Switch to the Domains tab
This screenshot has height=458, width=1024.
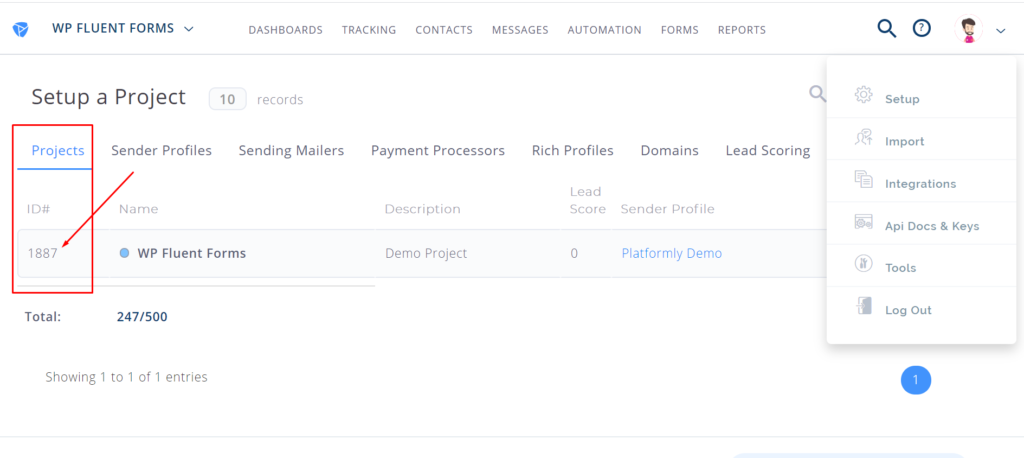tap(669, 150)
